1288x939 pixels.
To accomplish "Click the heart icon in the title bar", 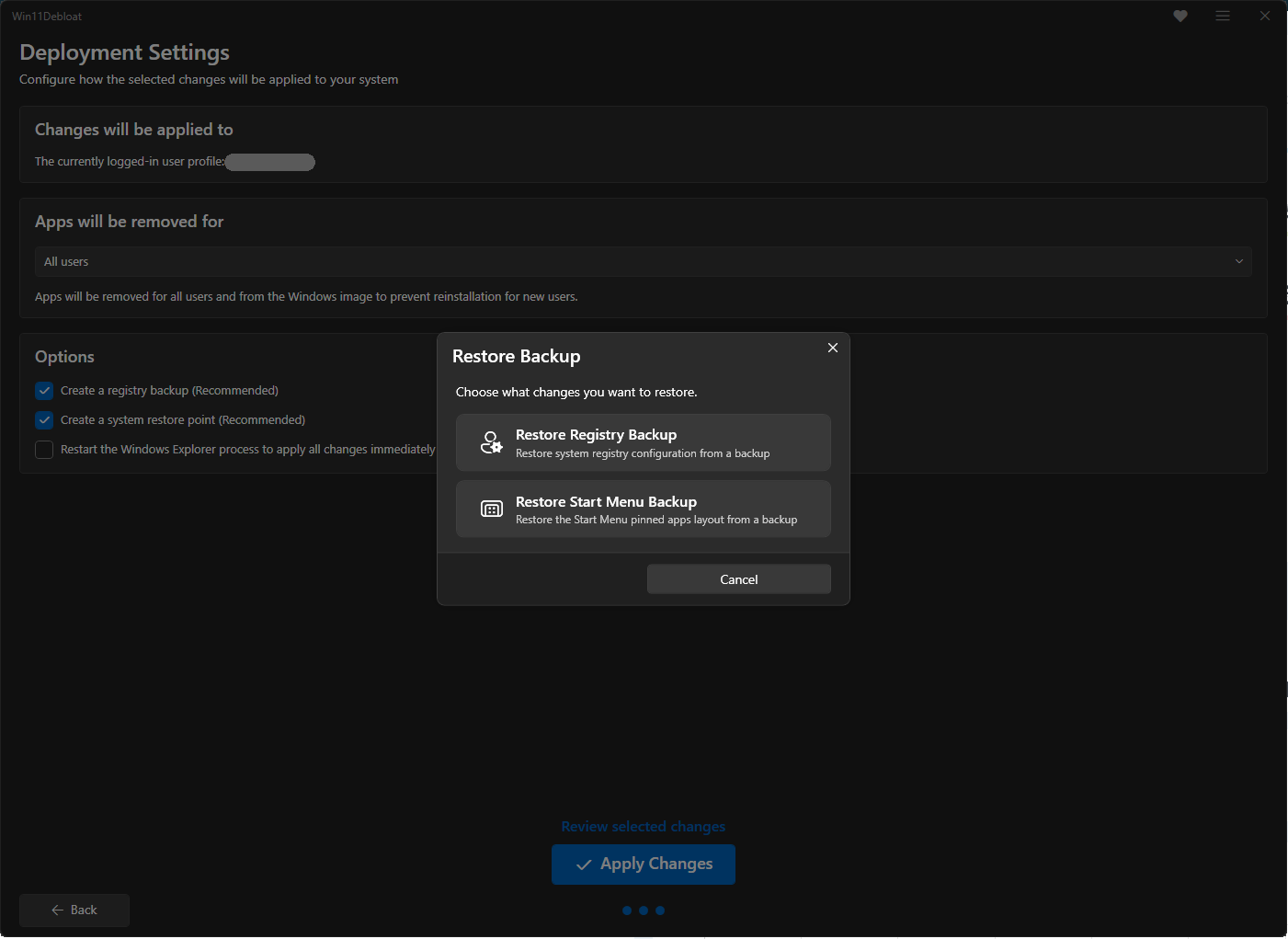I will pyautogui.click(x=1180, y=16).
